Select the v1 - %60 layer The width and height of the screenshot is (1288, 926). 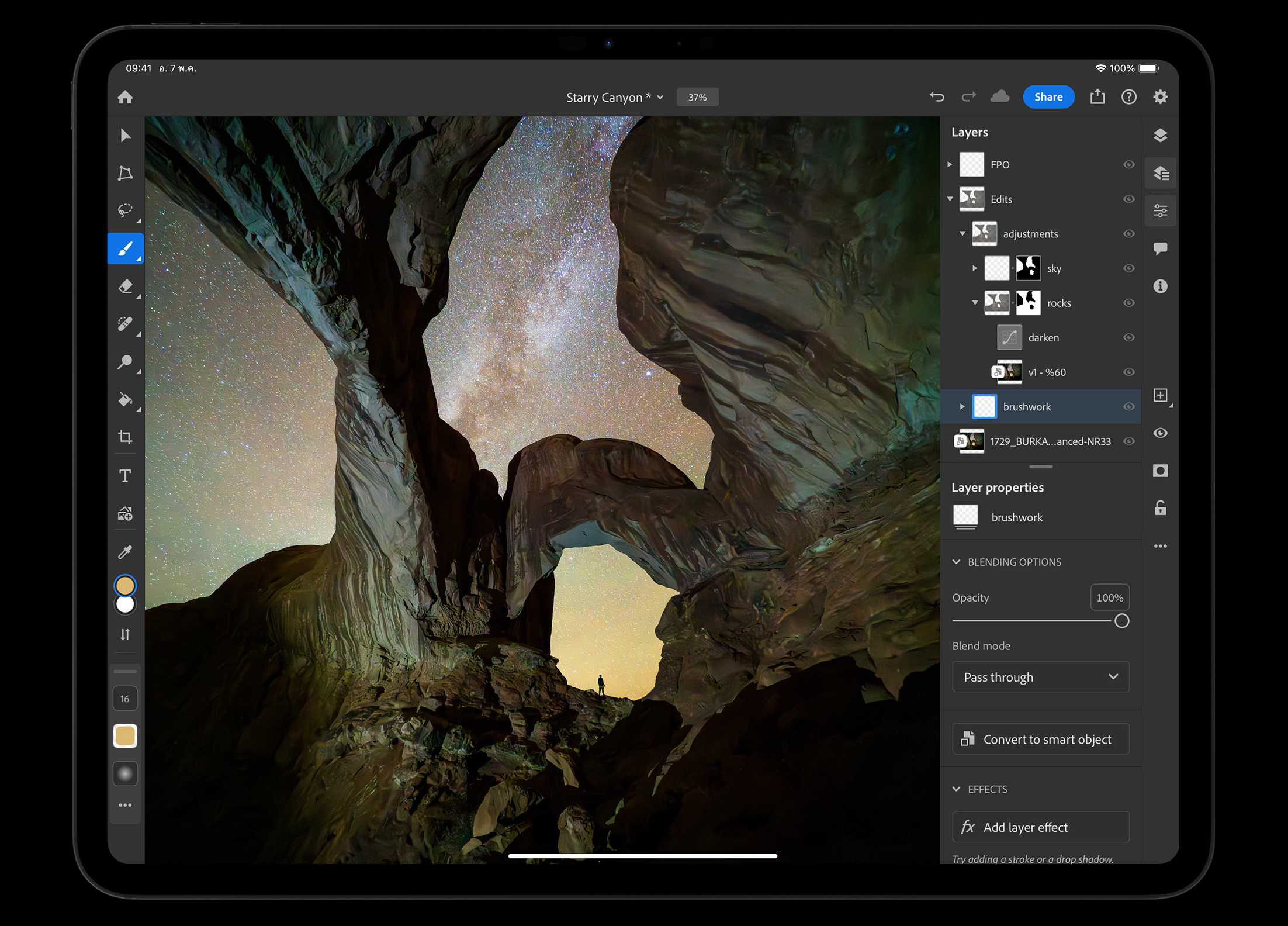(x=1047, y=372)
